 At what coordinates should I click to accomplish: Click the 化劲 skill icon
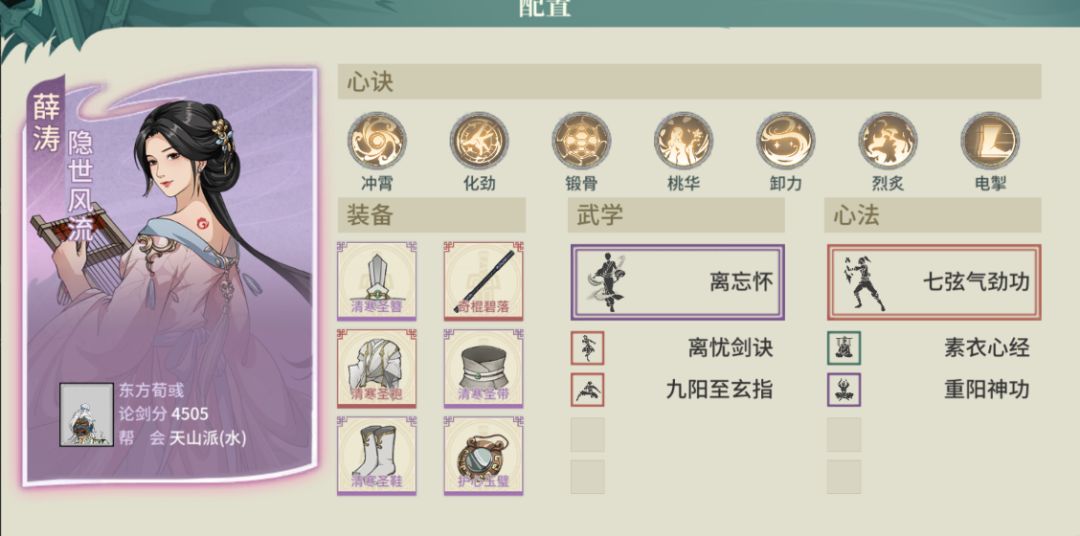479,141
